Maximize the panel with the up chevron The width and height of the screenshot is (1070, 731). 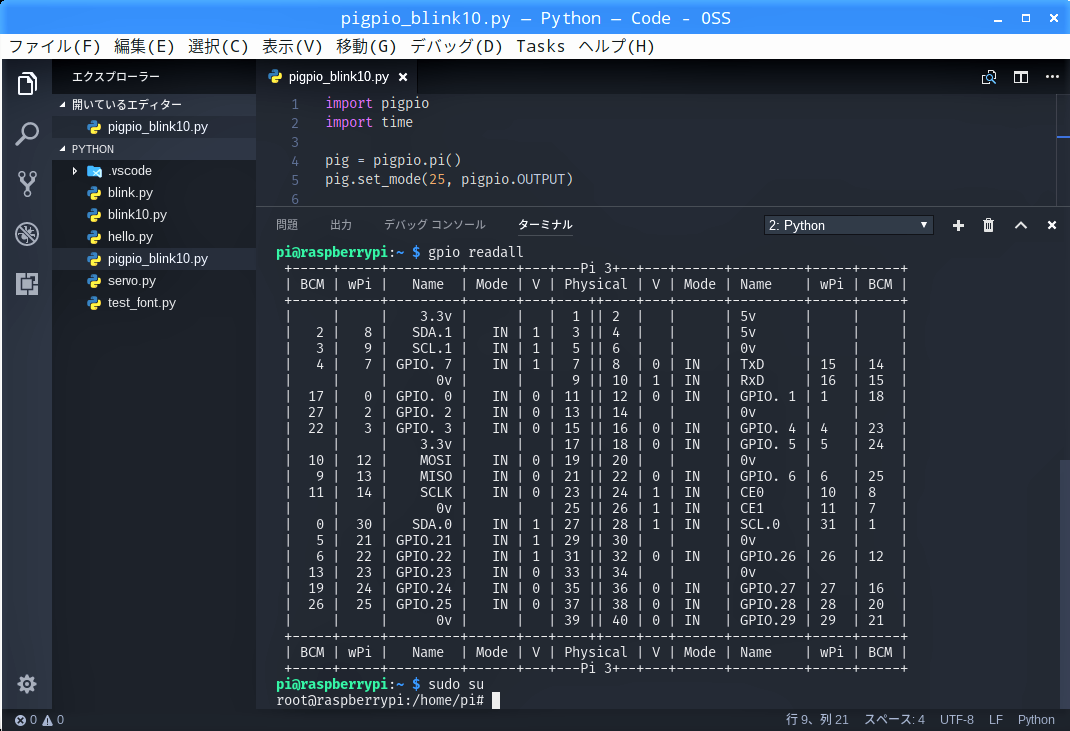click(1021, 225)
